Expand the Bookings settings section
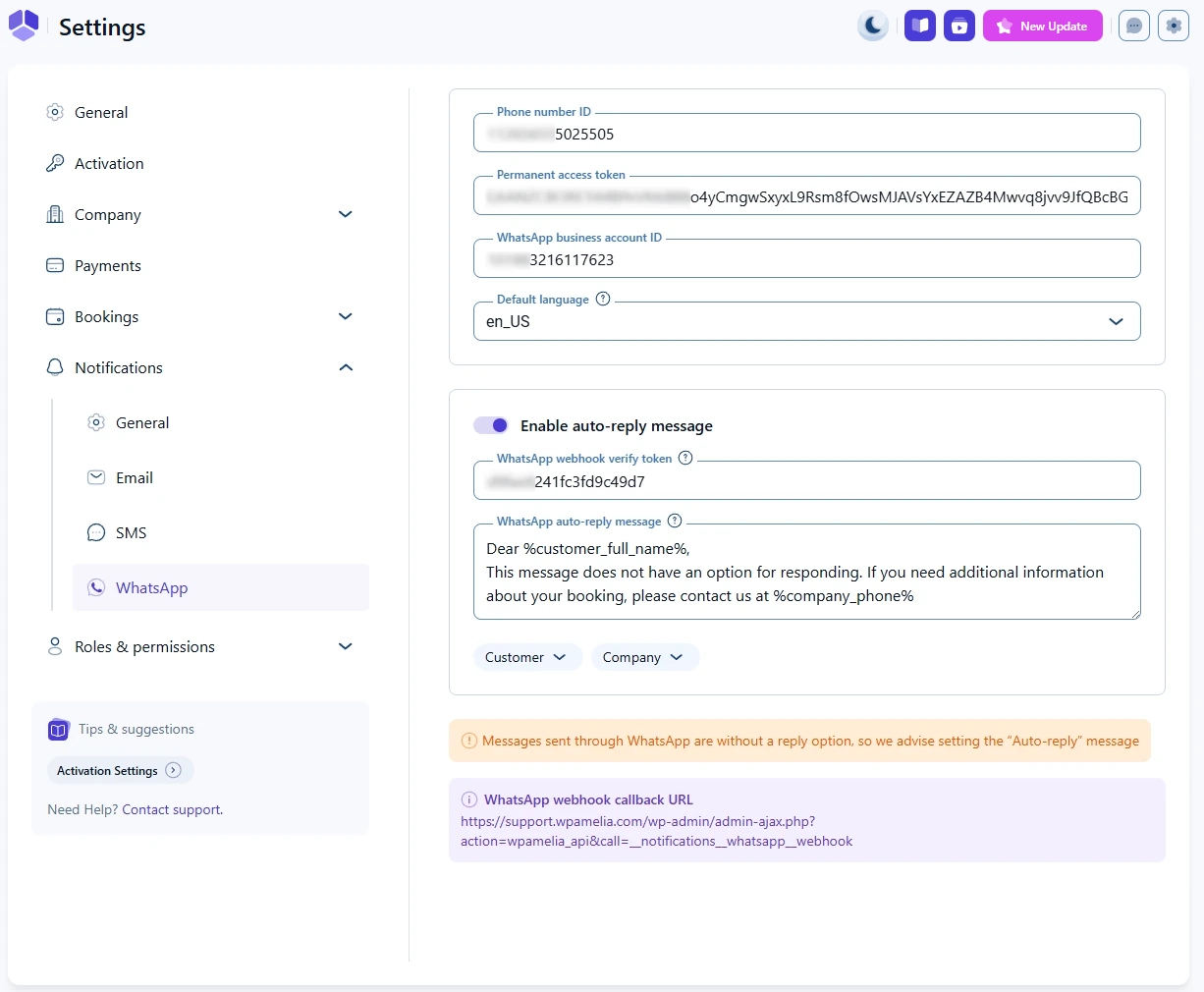Viewport: 1204px width, 992px height. (x=345, y=316)
